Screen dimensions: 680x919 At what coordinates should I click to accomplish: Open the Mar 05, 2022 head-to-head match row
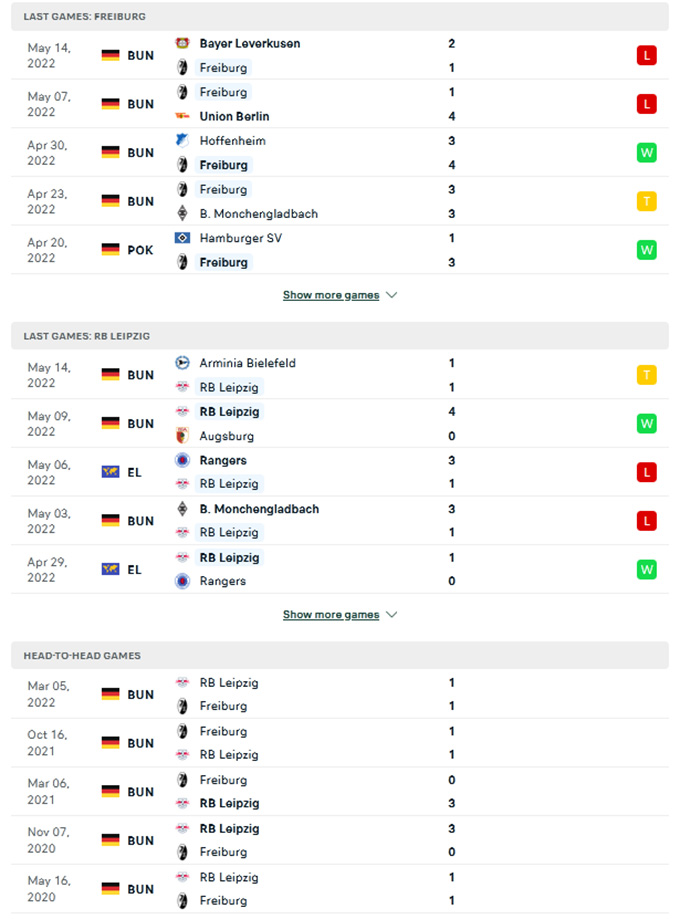(x=340, y=694)
